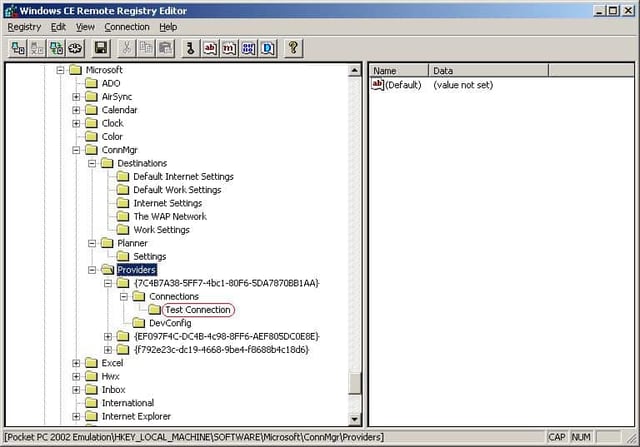Click the ADO folder icon
The height and width of the screenshot is (447, 640).
pyautogui.click(x=91, y=83)
